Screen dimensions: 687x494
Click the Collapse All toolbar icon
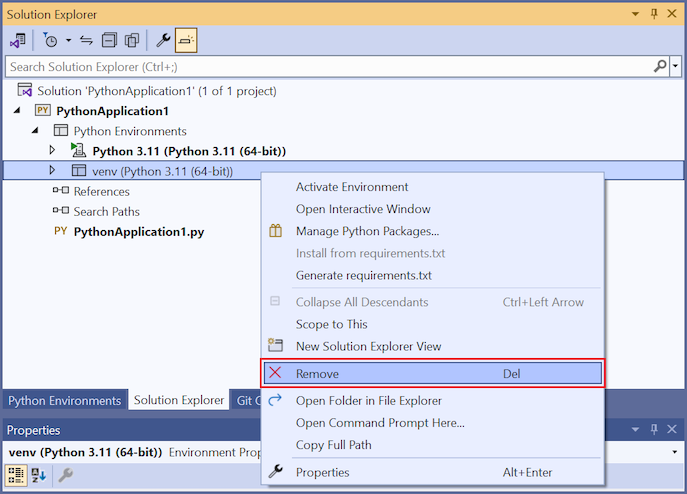(109, 41)
